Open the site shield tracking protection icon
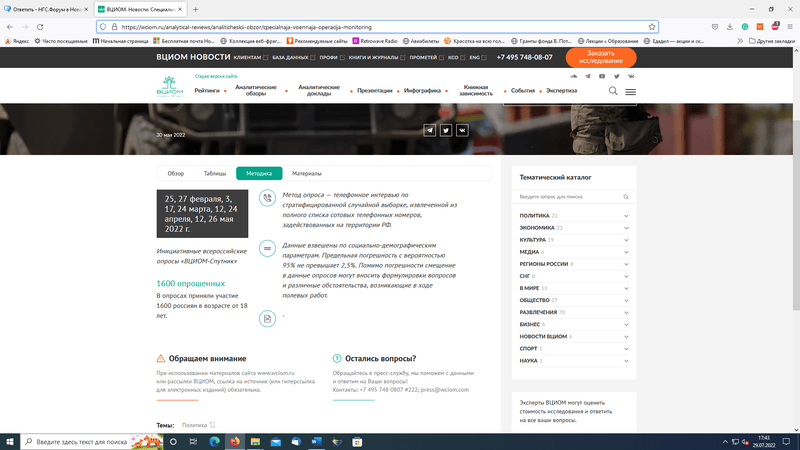The image size is (800, 450). 103,27
